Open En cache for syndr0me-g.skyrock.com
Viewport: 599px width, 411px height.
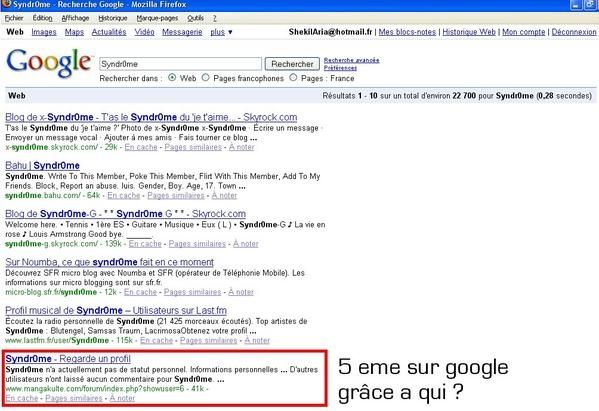click(145, 244)
